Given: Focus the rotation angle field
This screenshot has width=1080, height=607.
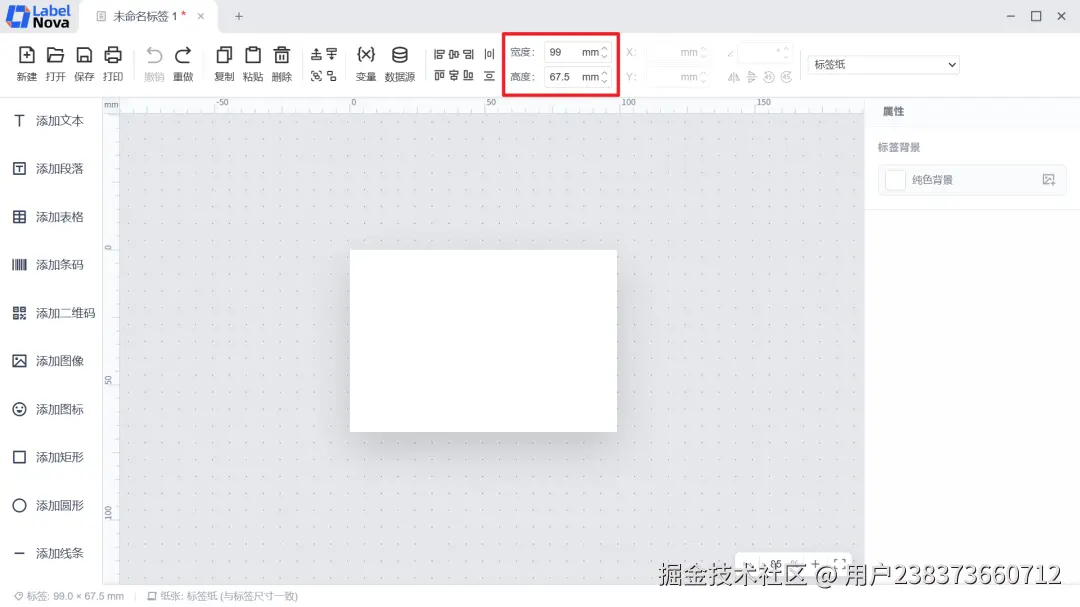Looking at the screenshot, I should tap(765, 52).
